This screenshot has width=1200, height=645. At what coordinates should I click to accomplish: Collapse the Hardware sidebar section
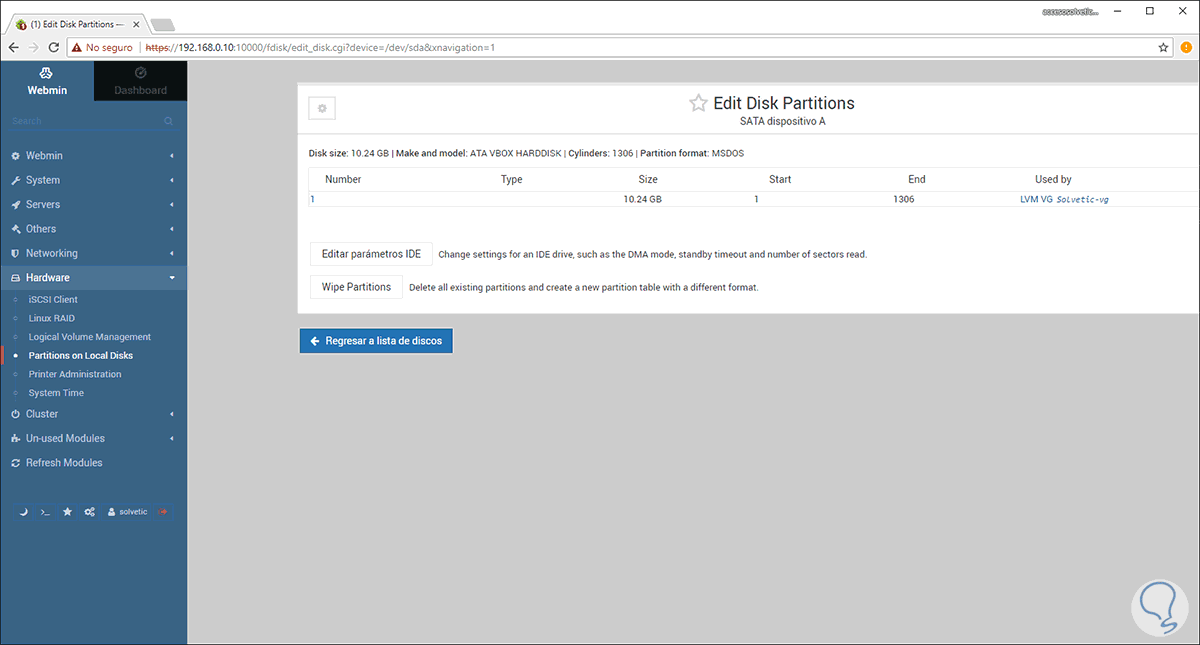[x=93, y=278]
